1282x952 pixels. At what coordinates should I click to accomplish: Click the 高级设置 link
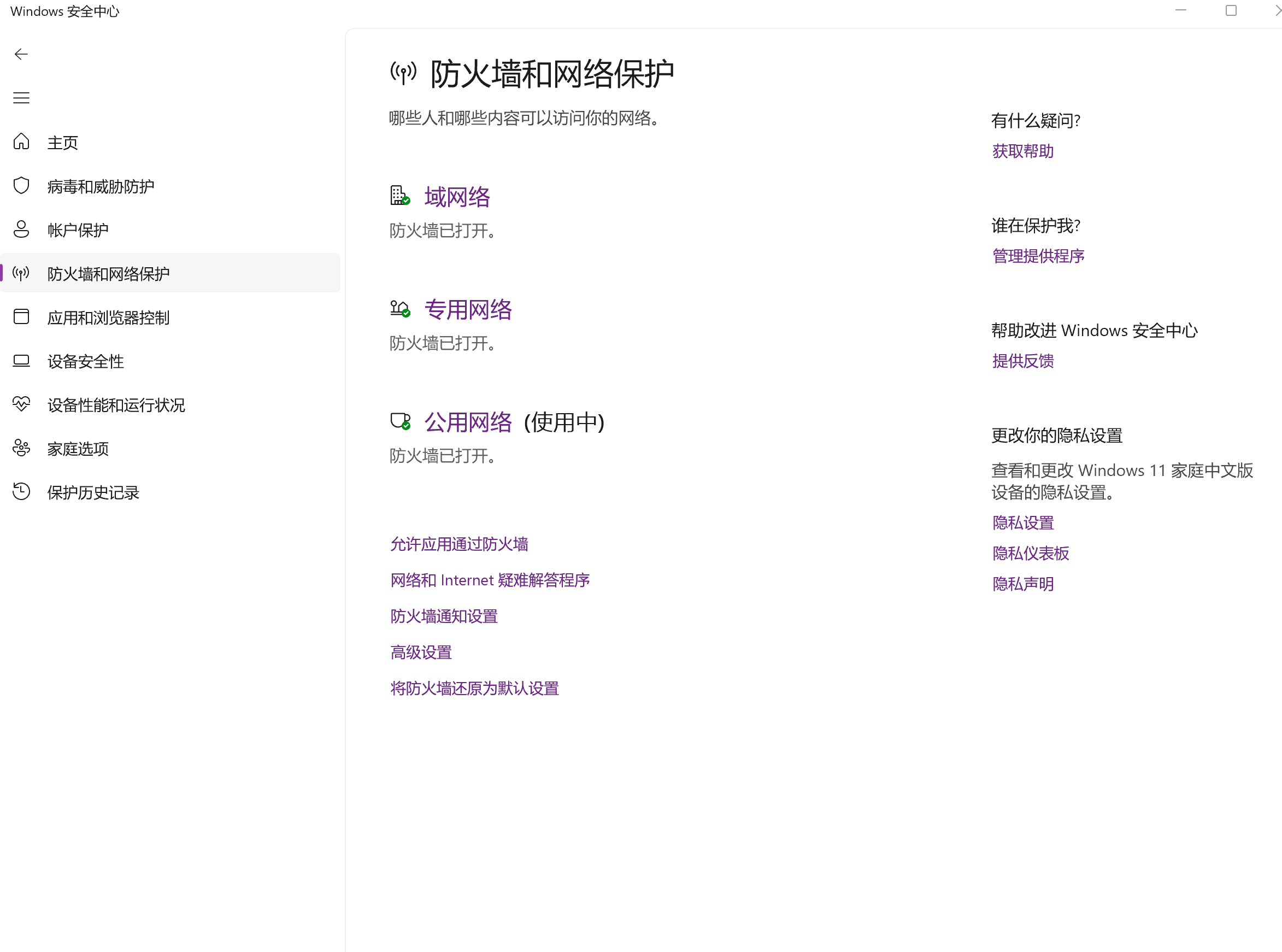coord(421,653)
